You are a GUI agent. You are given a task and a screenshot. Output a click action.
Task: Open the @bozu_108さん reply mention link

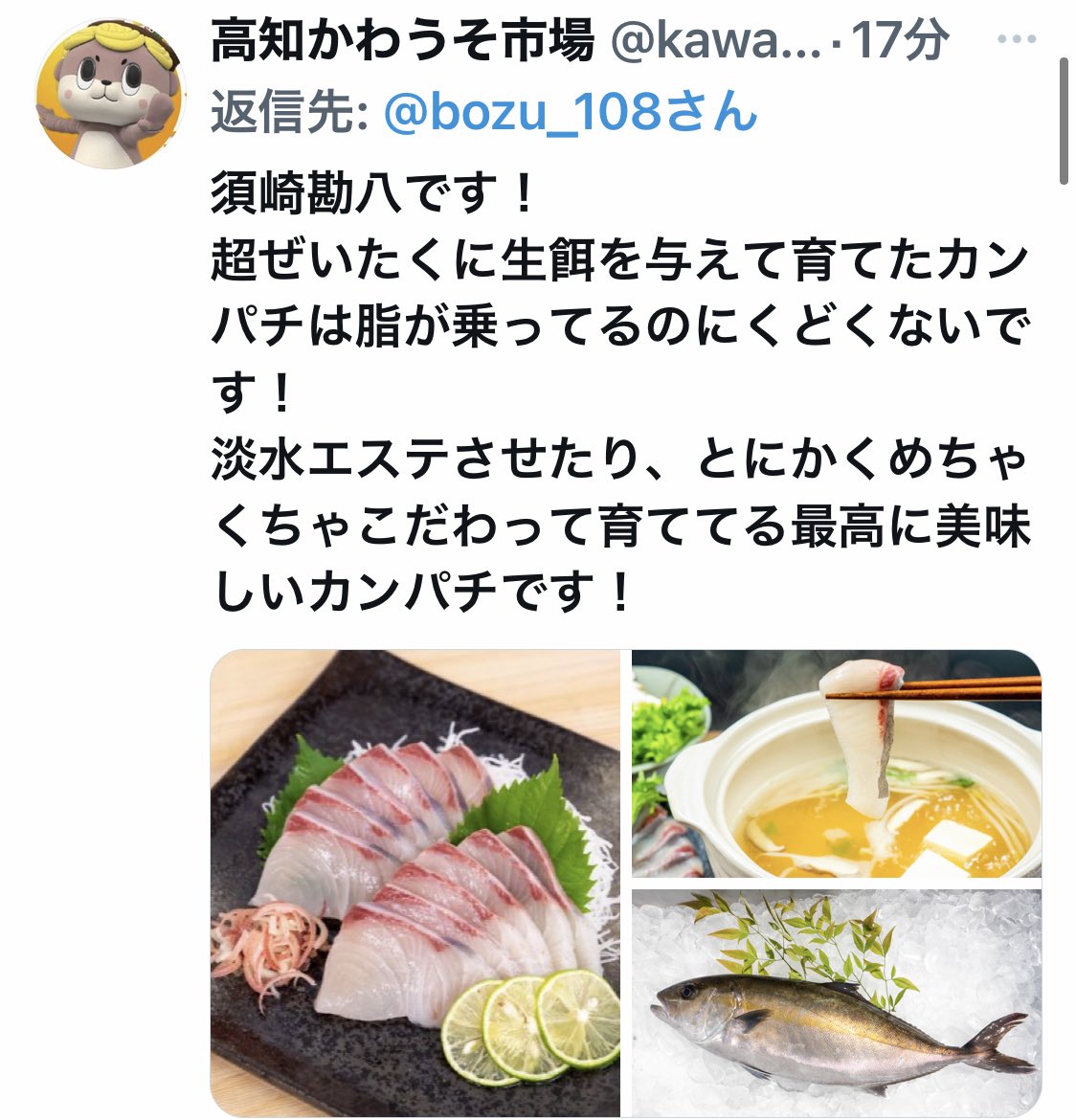click(x=571, y=112)
